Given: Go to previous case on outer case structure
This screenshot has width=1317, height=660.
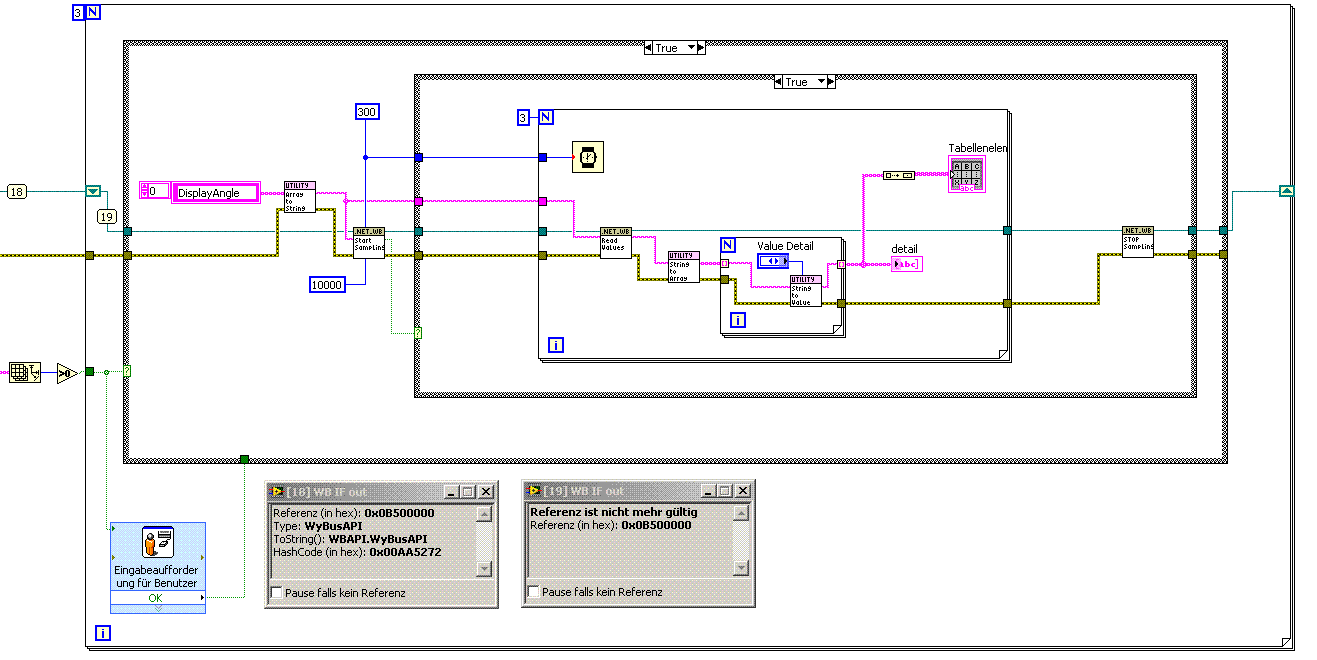Looking at the screenshot, I should coord(650,48).
